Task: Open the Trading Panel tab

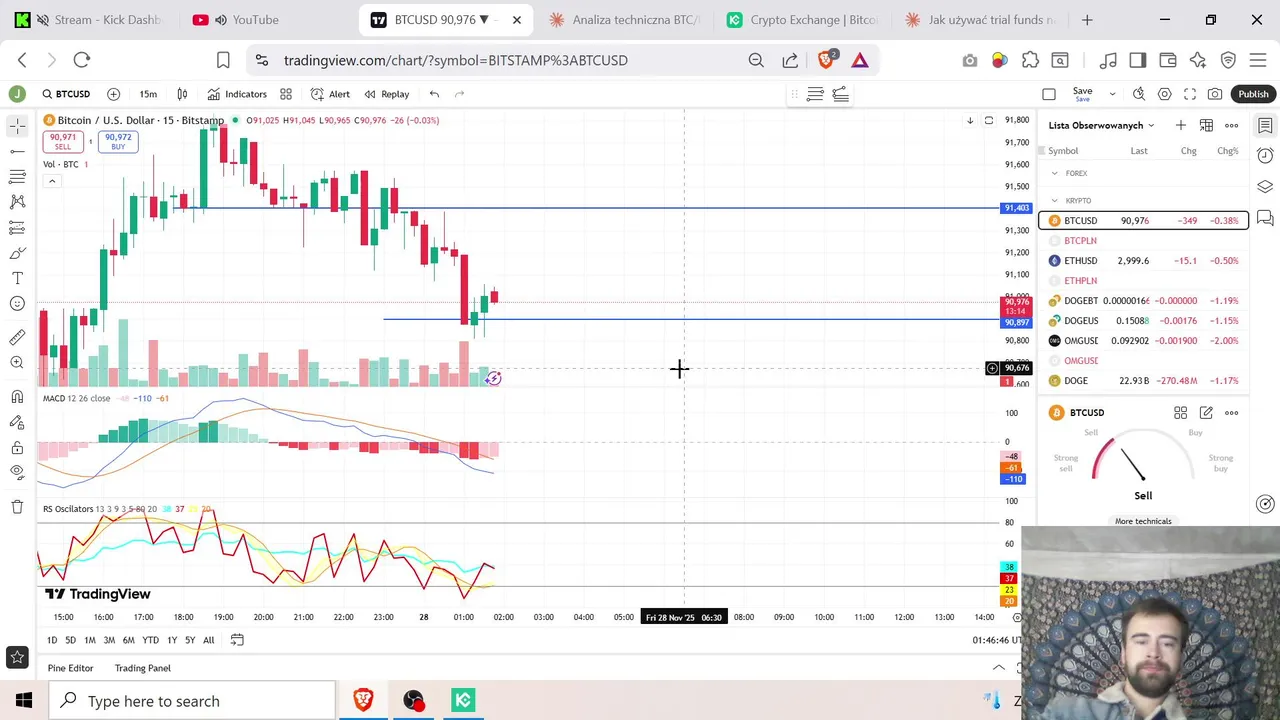Action: coord(143,668)
